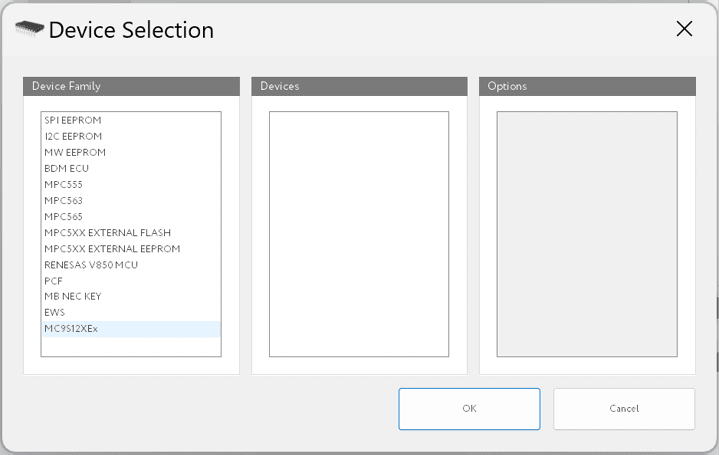Image resolution: width=719 pixels, height=455 pixels.
Task: Select the highlighted MC9S12XEx entry
Action: (72, 328)
